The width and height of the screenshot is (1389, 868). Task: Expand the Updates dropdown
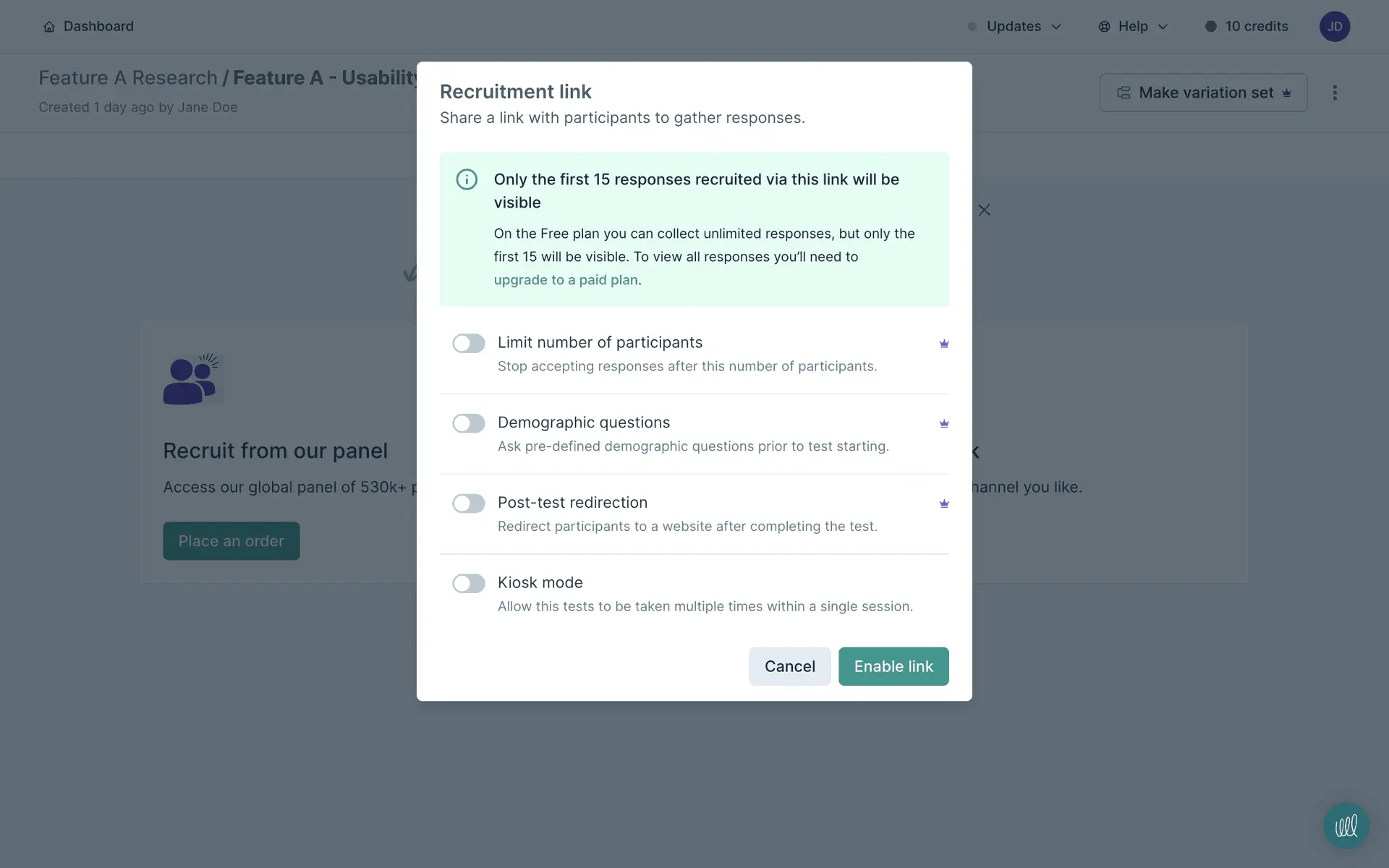coord(1014,27)
